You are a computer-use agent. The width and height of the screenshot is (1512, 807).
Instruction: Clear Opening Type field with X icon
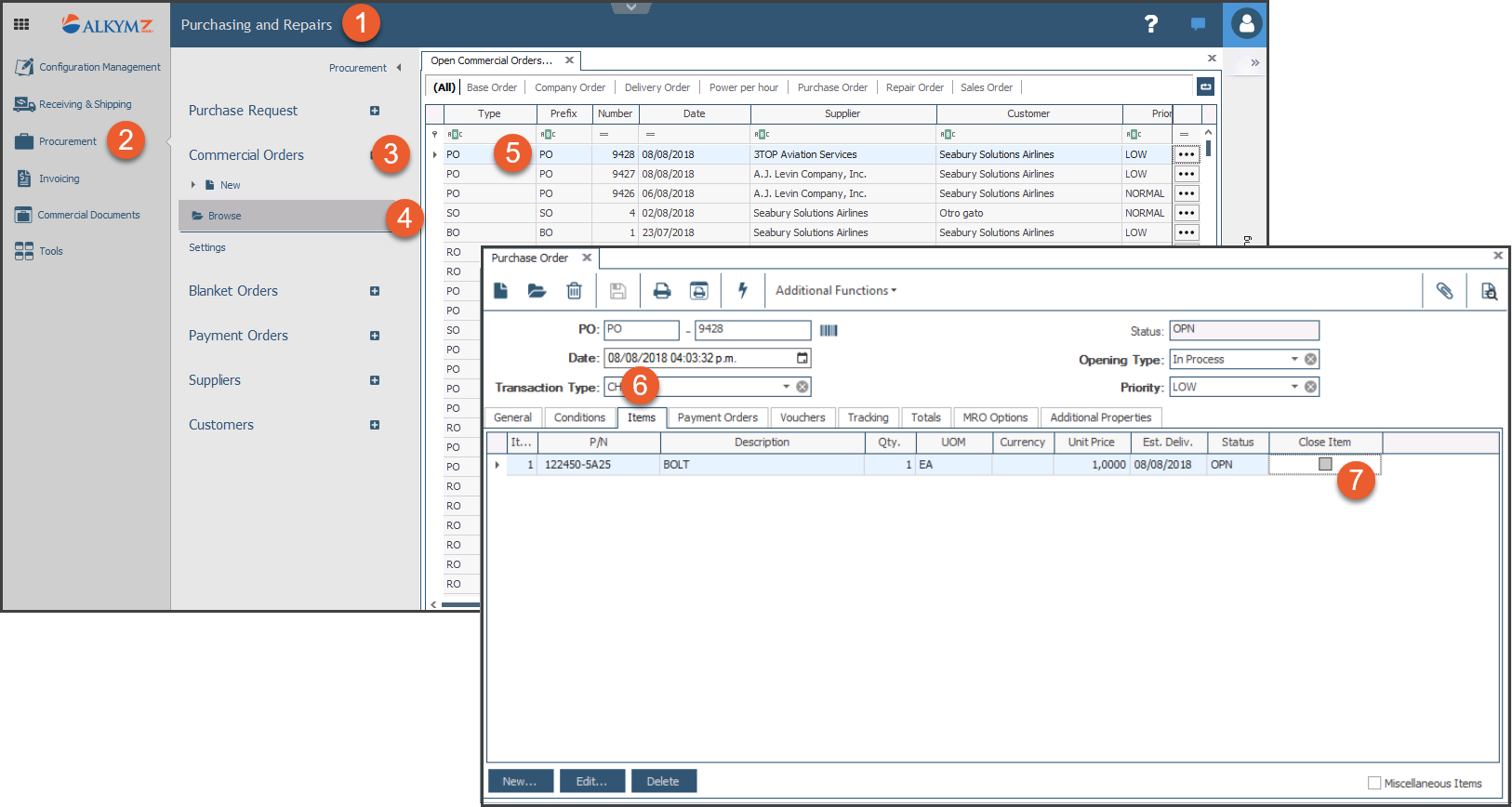point(1310,359)
